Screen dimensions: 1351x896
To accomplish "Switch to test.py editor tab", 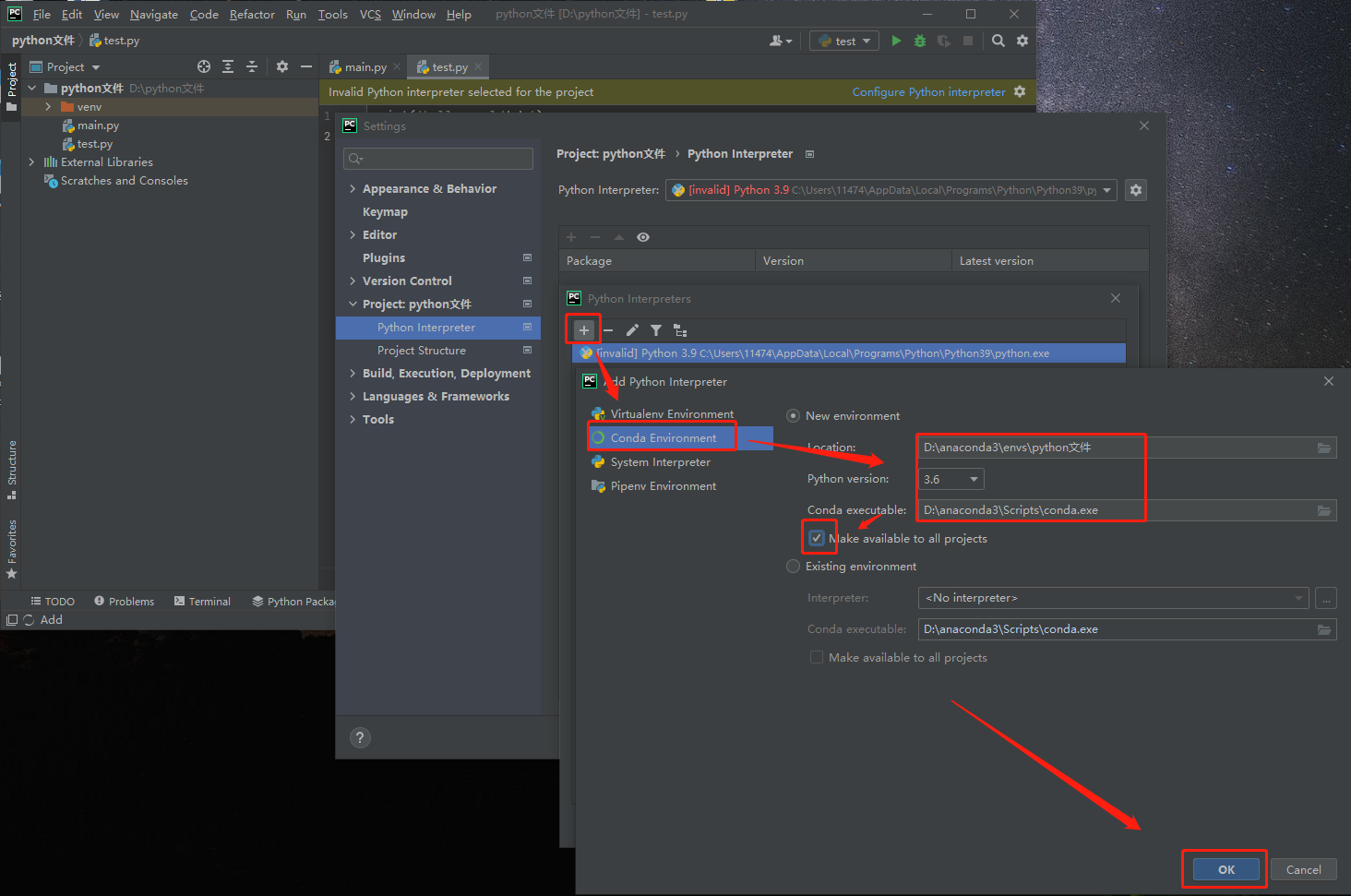I will pyautogui.click(x=449, y=67).
